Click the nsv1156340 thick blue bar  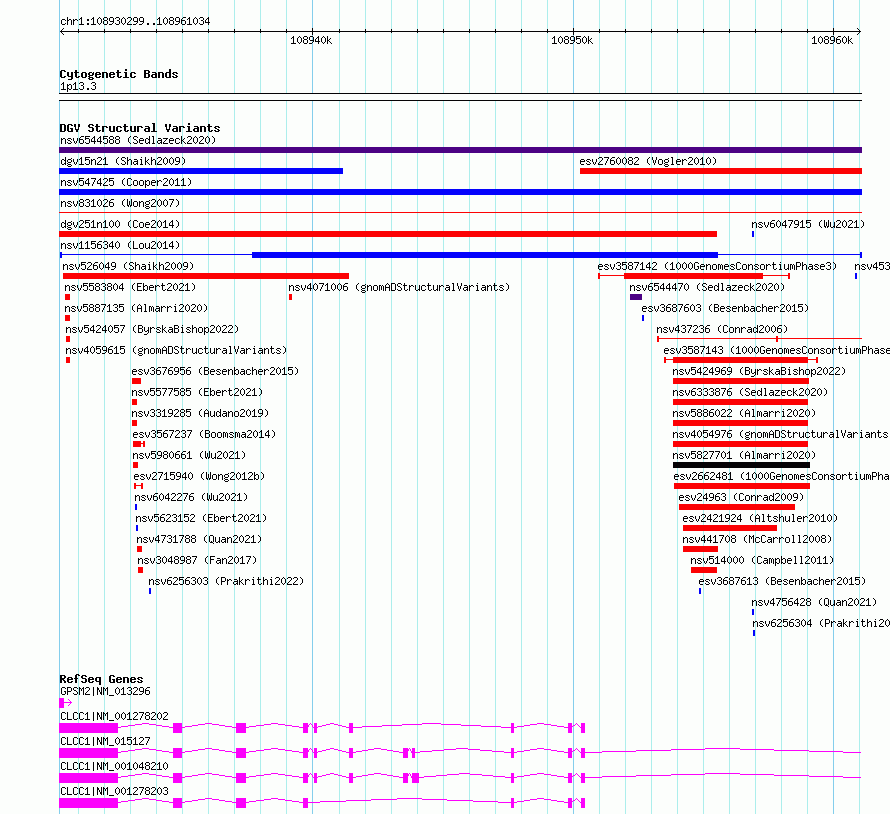coord(485,255)
